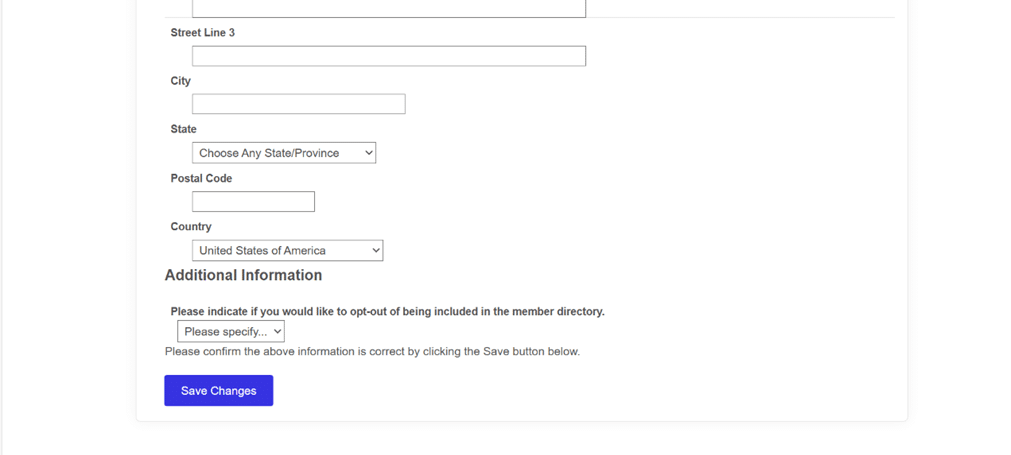Click the 'City' field label
The height and width of the screenshot is (455, 1011).
pyautogui.click(x=181, y=81)
